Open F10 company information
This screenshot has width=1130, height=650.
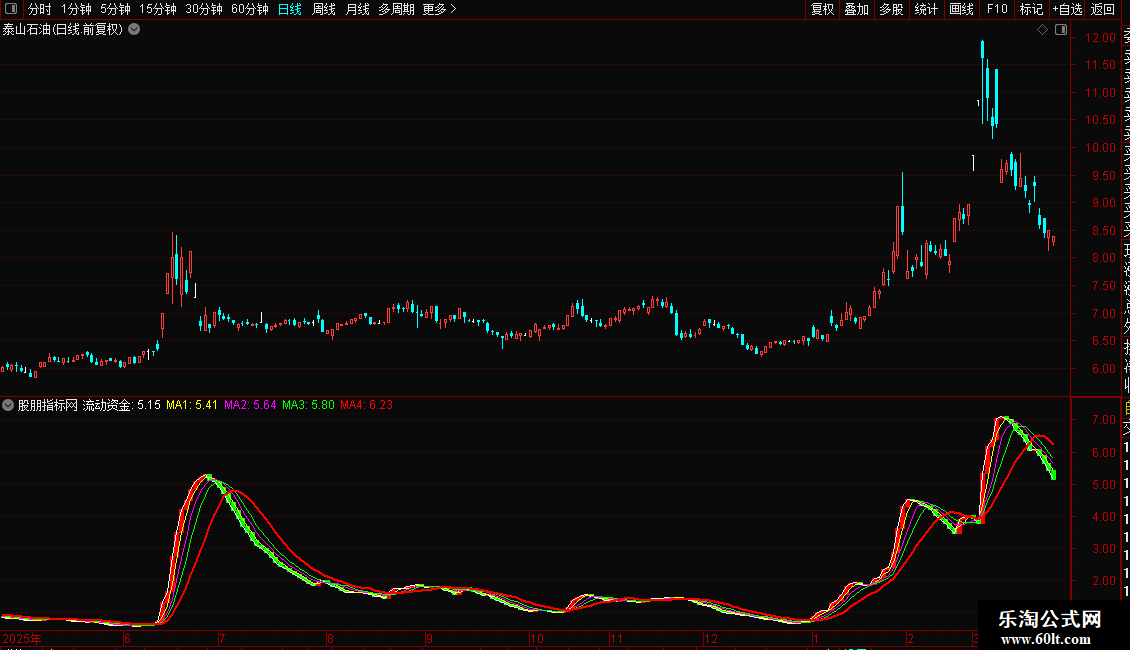click(x=997, y=9)
